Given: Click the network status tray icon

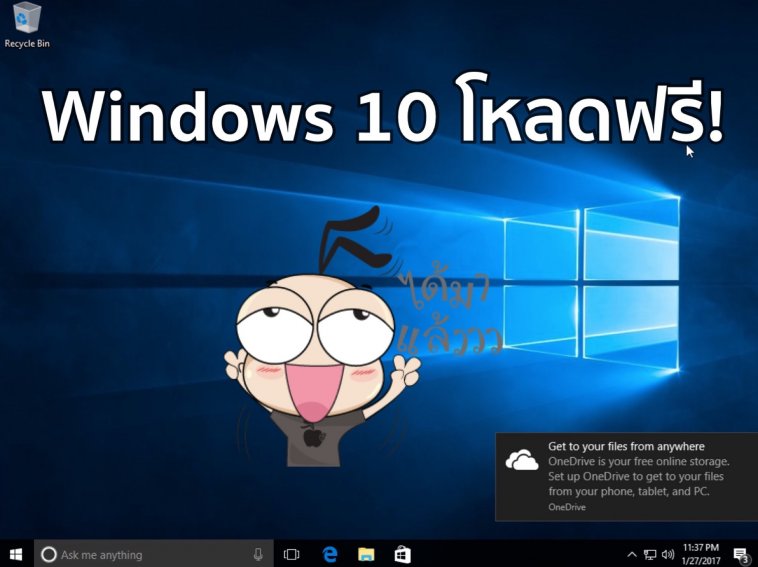Looking at the screenshot, I should 649,554.
